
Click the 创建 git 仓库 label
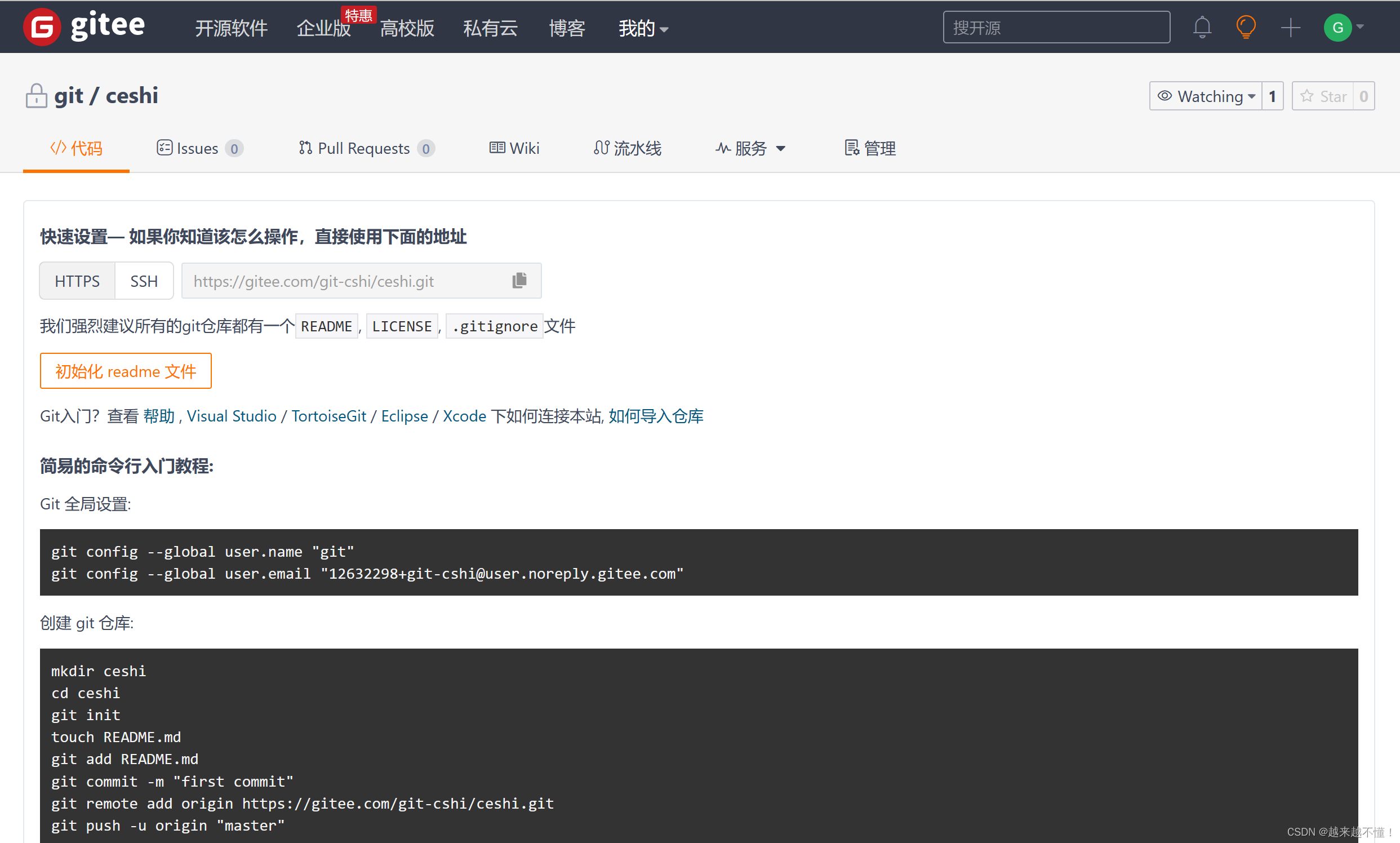click(x=86, y=623)
